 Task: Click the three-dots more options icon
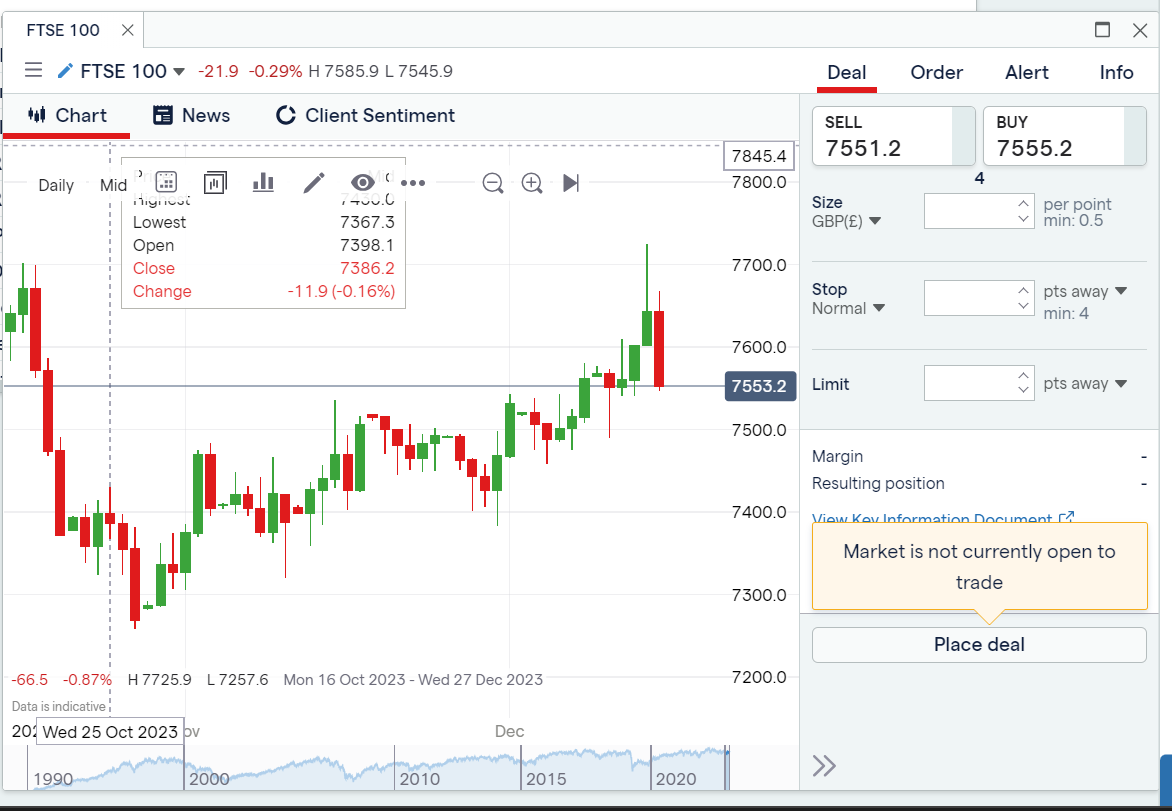pyautogui.click(x=413, y=183)
